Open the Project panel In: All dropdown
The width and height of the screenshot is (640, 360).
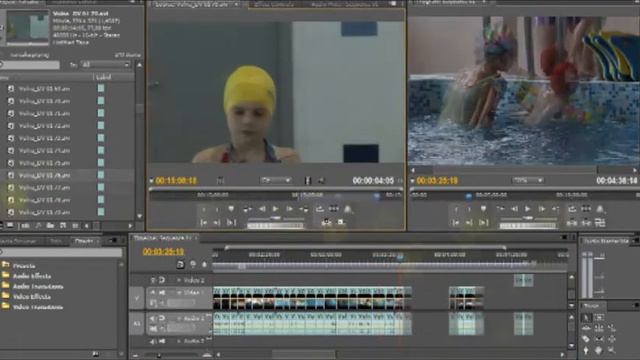pyautogui.click(x=106, y=65)
